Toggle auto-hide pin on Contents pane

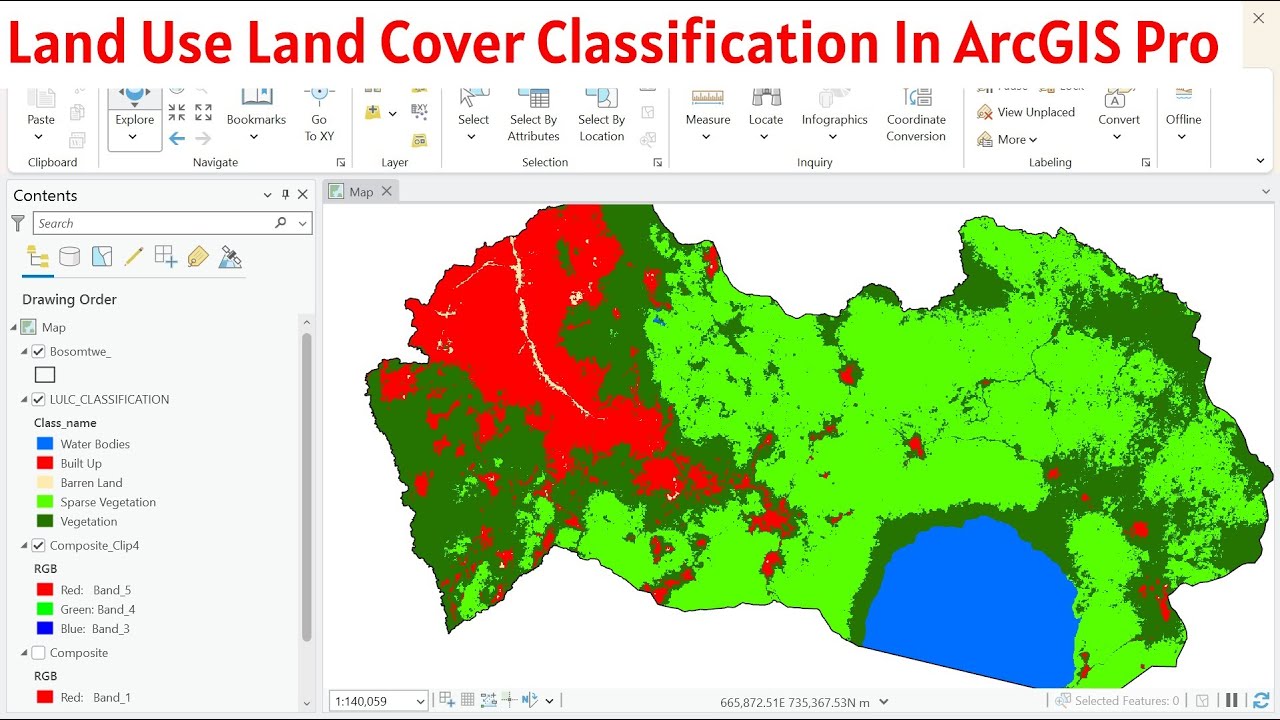click(285, 195)
